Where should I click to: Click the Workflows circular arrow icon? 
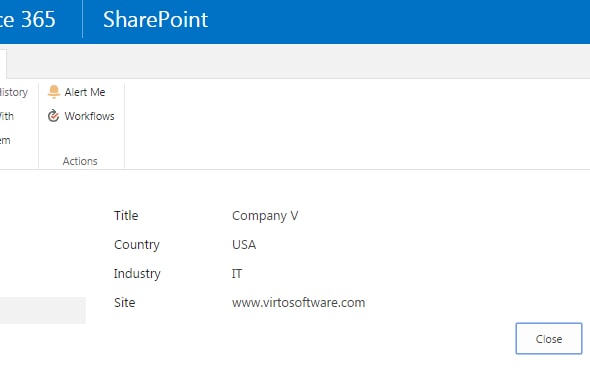53,116
